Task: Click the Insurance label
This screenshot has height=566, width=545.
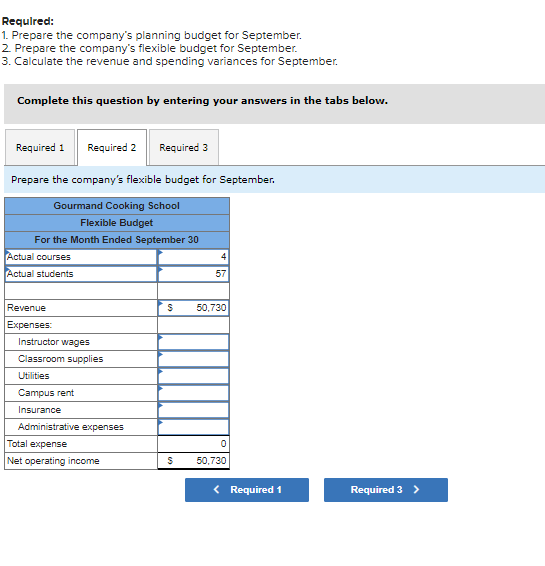Action: [x=40, y=410]
